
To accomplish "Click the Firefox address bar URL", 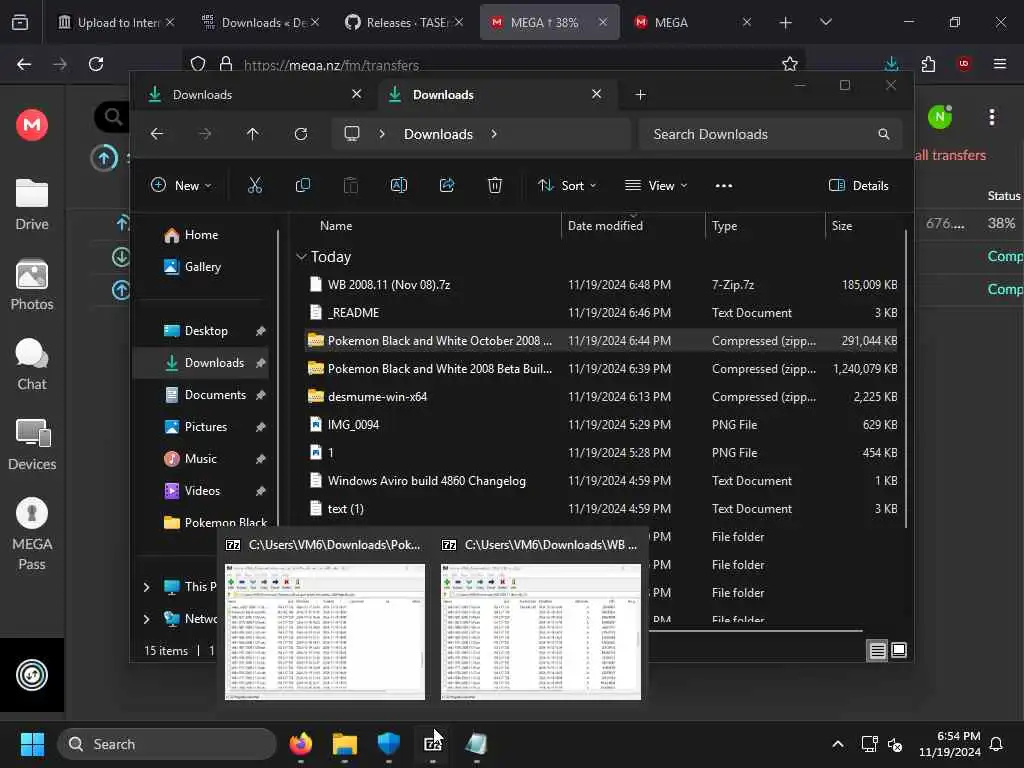I will point(331,65).
